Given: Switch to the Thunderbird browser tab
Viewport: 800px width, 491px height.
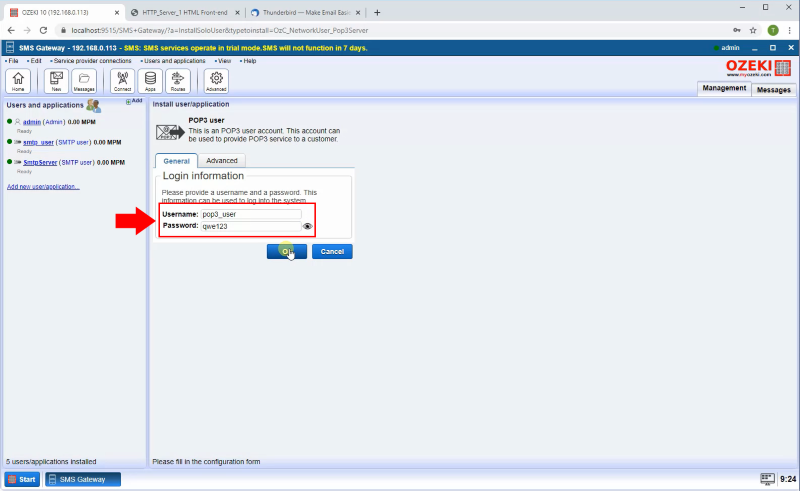Looking at the screenshot, I should (x=306, y=12).
